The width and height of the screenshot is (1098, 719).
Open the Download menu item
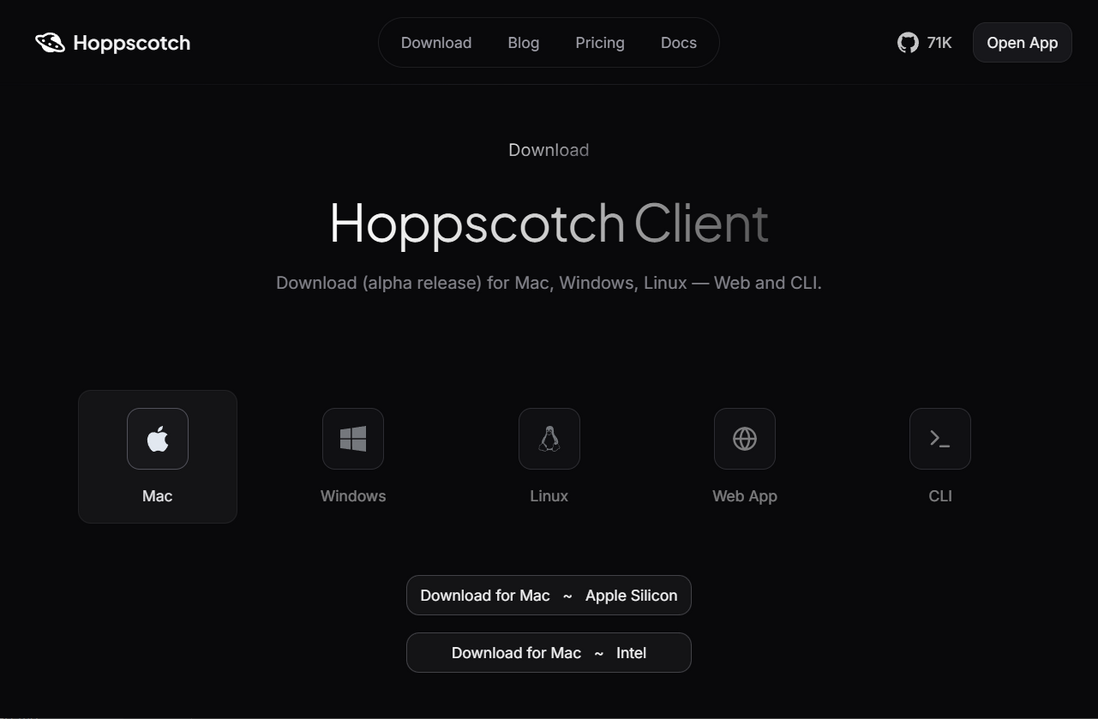pyautogui.click(x=436, y=42)
